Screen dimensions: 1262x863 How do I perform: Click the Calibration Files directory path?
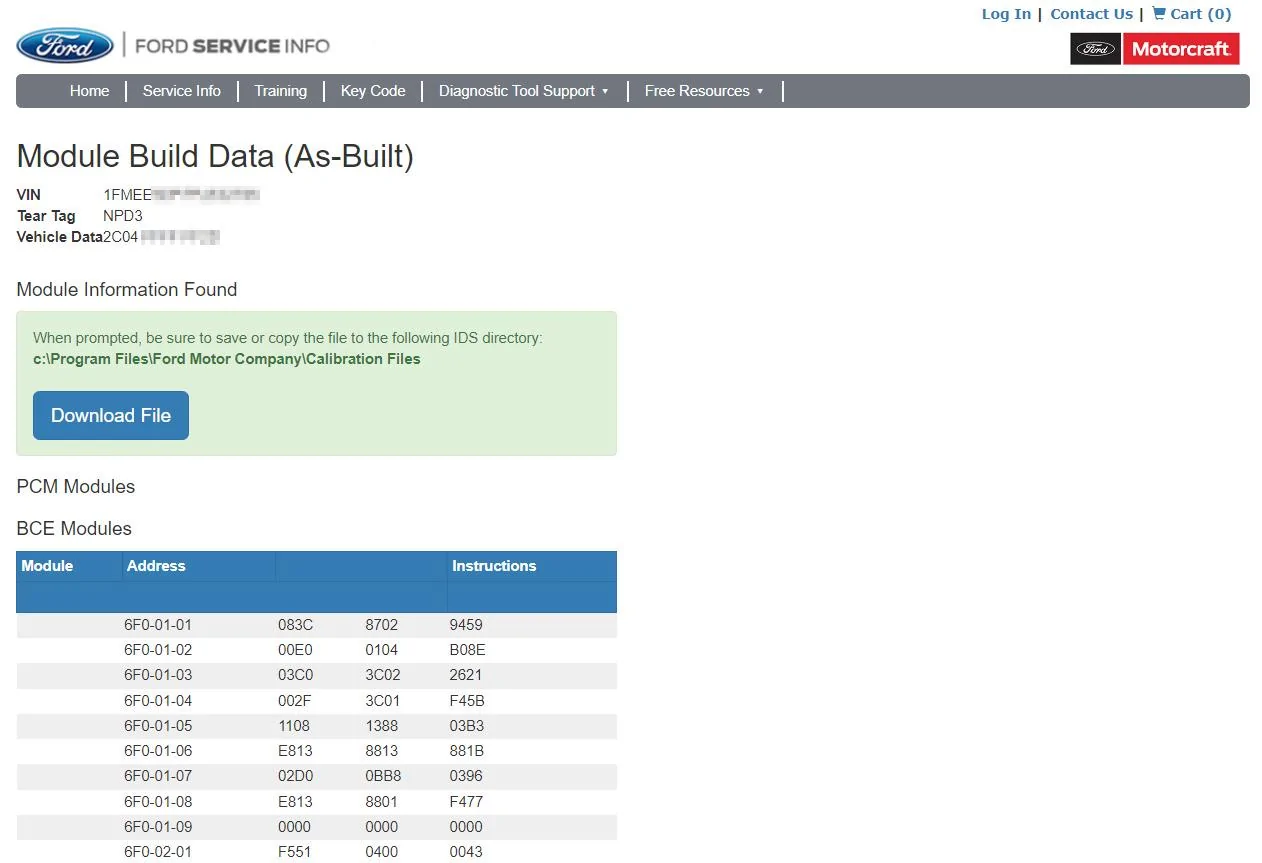point(227,359)
